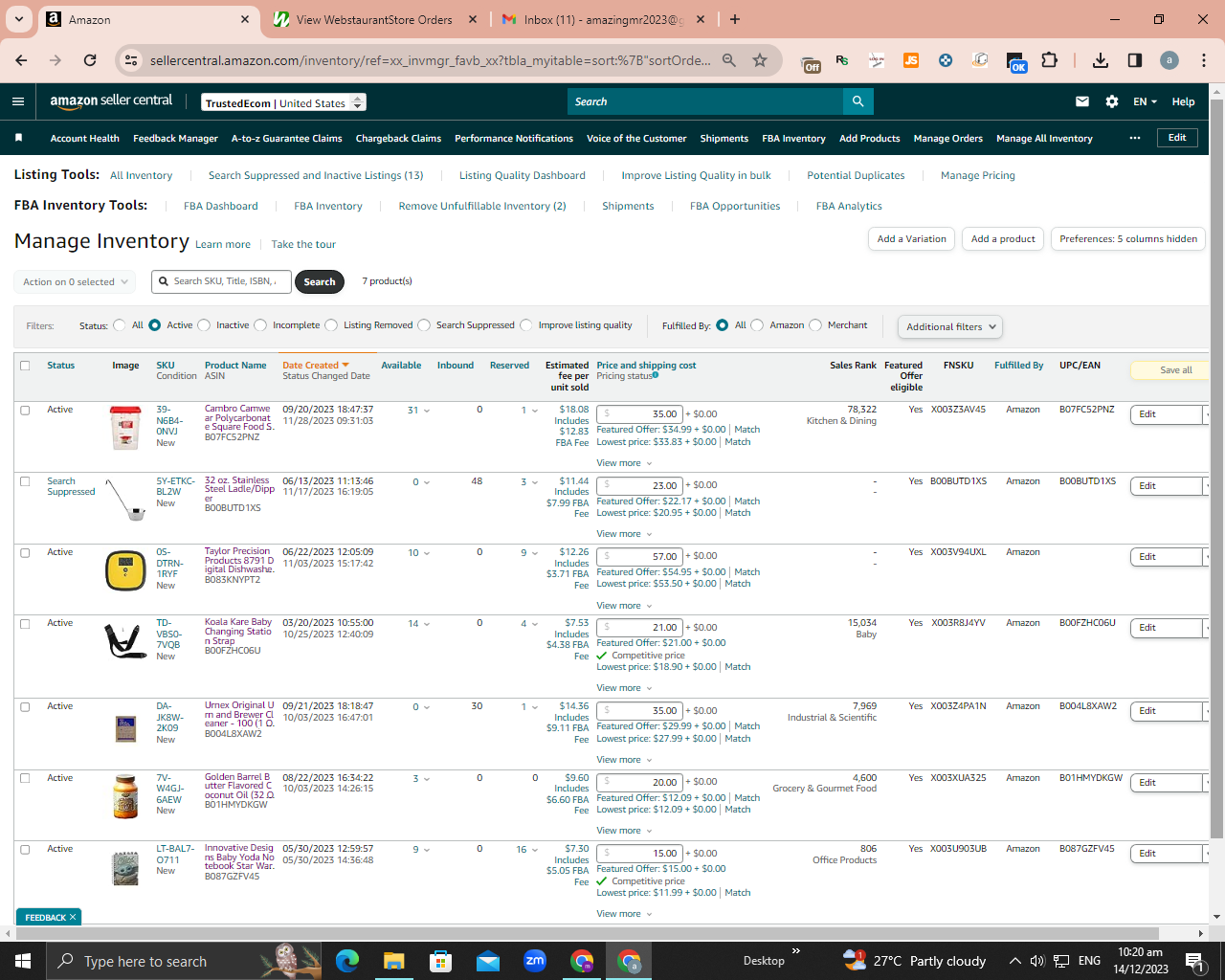Select Fulfilled By Amazon radio button
1225x980 pixels.
(x=757, y=325)
